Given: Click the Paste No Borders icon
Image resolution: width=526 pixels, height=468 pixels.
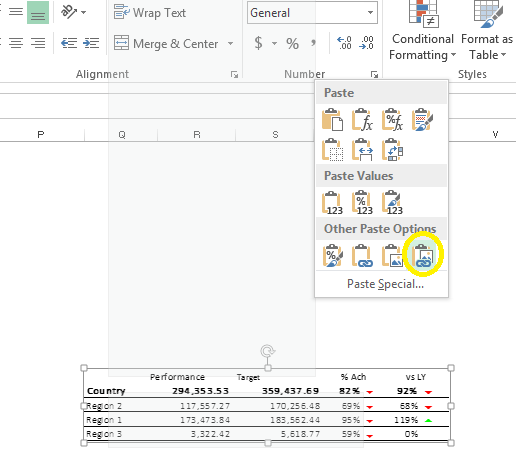Looking at the screenshot, I should [x=332, y=150].
